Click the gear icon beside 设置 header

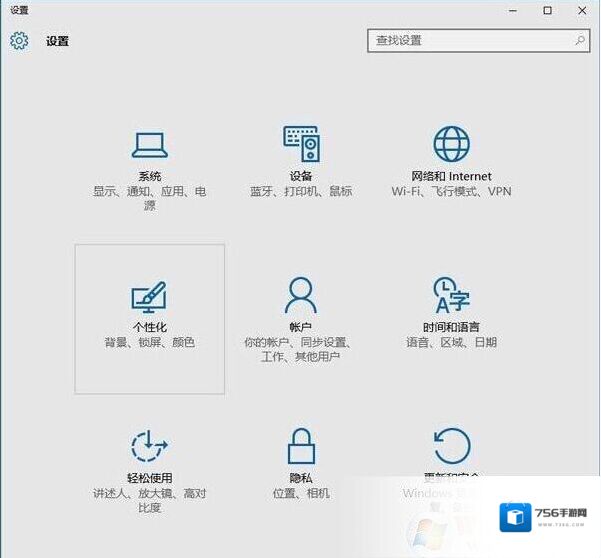[x=19, y=41]
